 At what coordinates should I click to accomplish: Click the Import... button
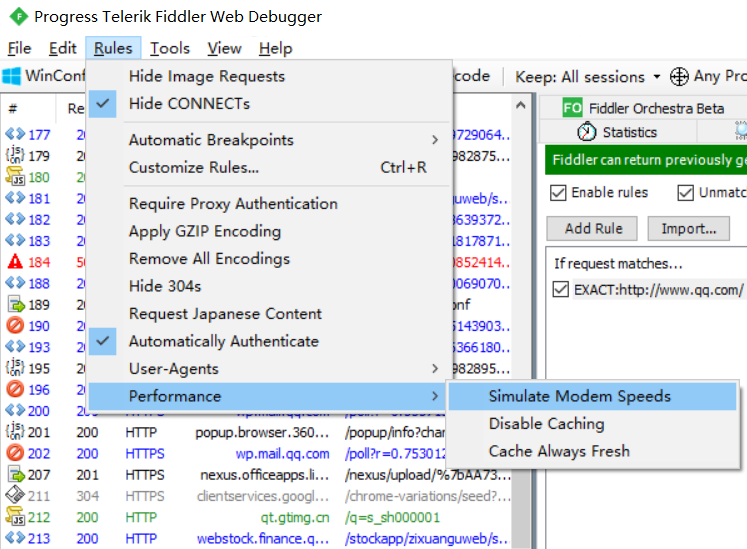coord(688,228)
